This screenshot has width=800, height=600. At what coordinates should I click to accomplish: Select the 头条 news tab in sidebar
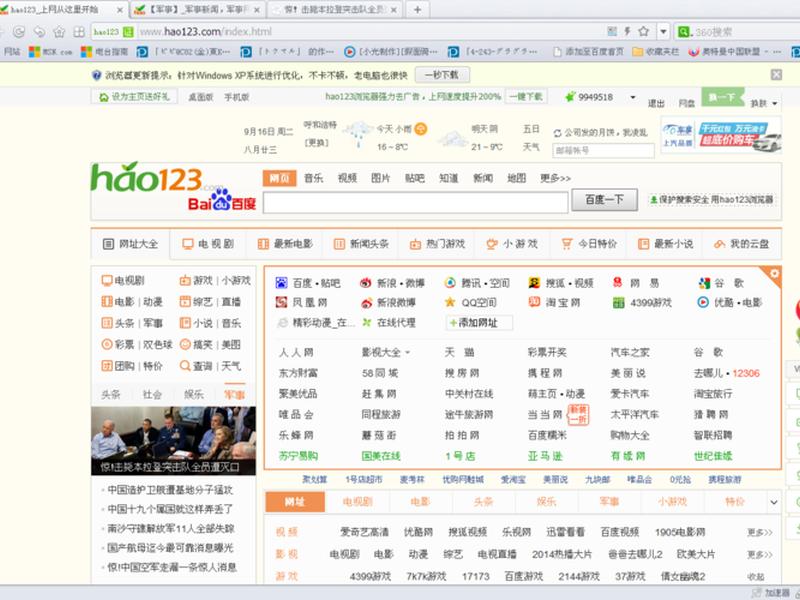coord(111,394)
